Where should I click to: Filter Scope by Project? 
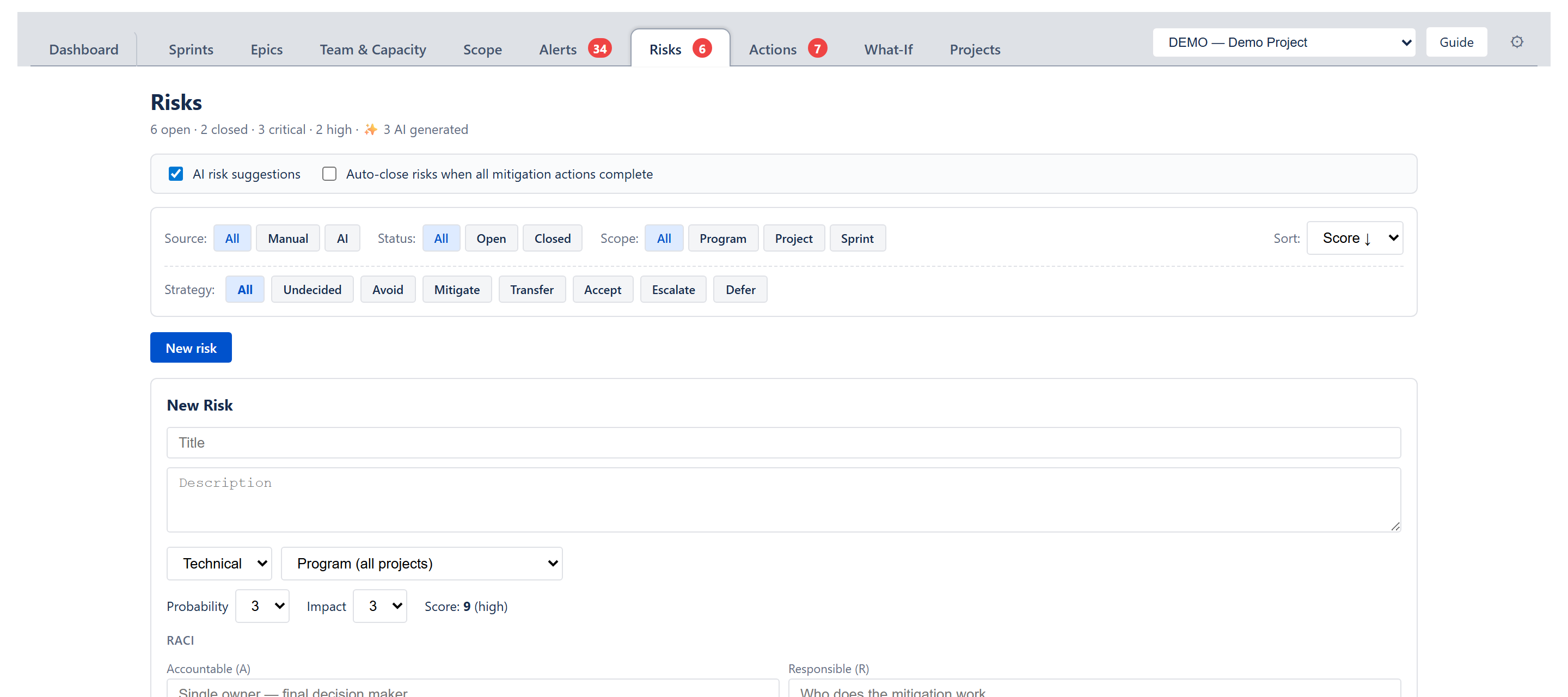(x=794, y=239)
